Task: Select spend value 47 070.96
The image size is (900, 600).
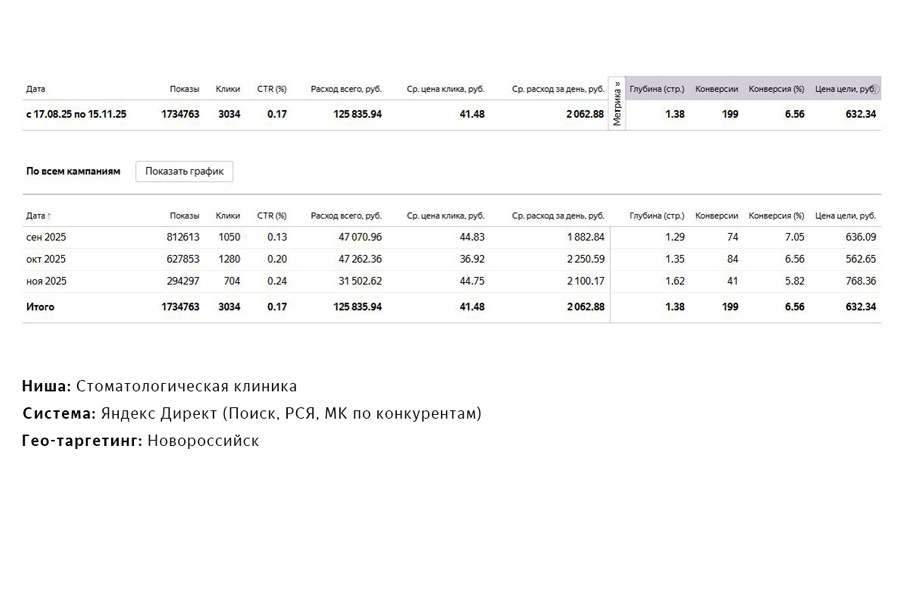Action: [x=360, y=237]
